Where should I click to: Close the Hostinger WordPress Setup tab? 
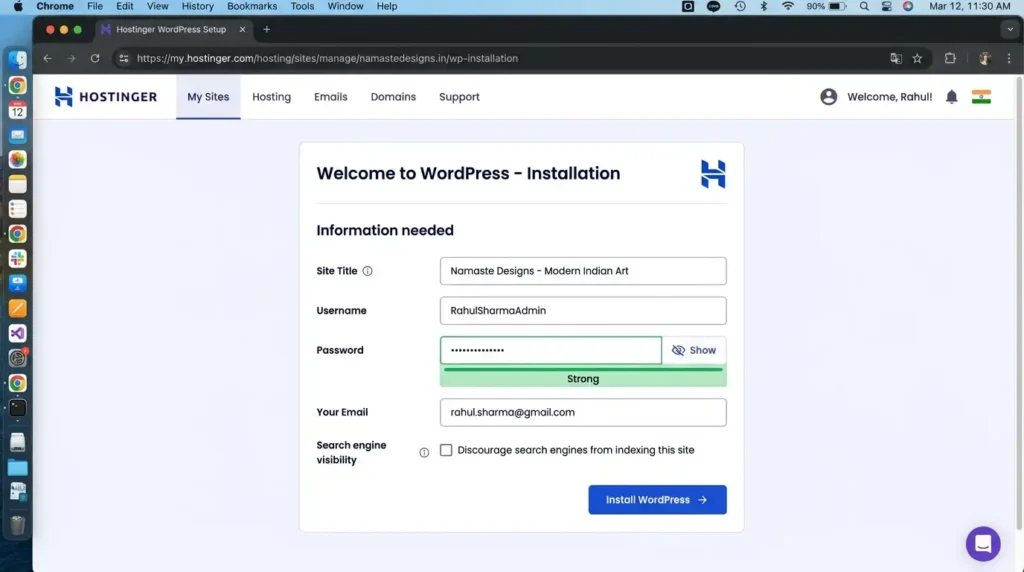(242, 29)
